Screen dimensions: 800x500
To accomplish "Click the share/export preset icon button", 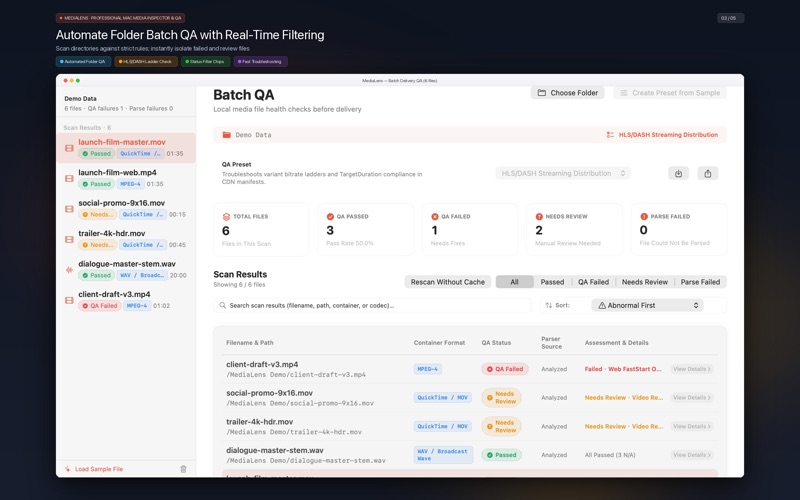I will [x=708, y=173].
